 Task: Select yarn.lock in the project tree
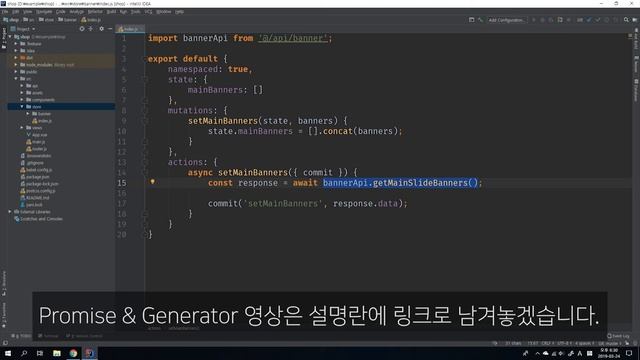[31, 204]
